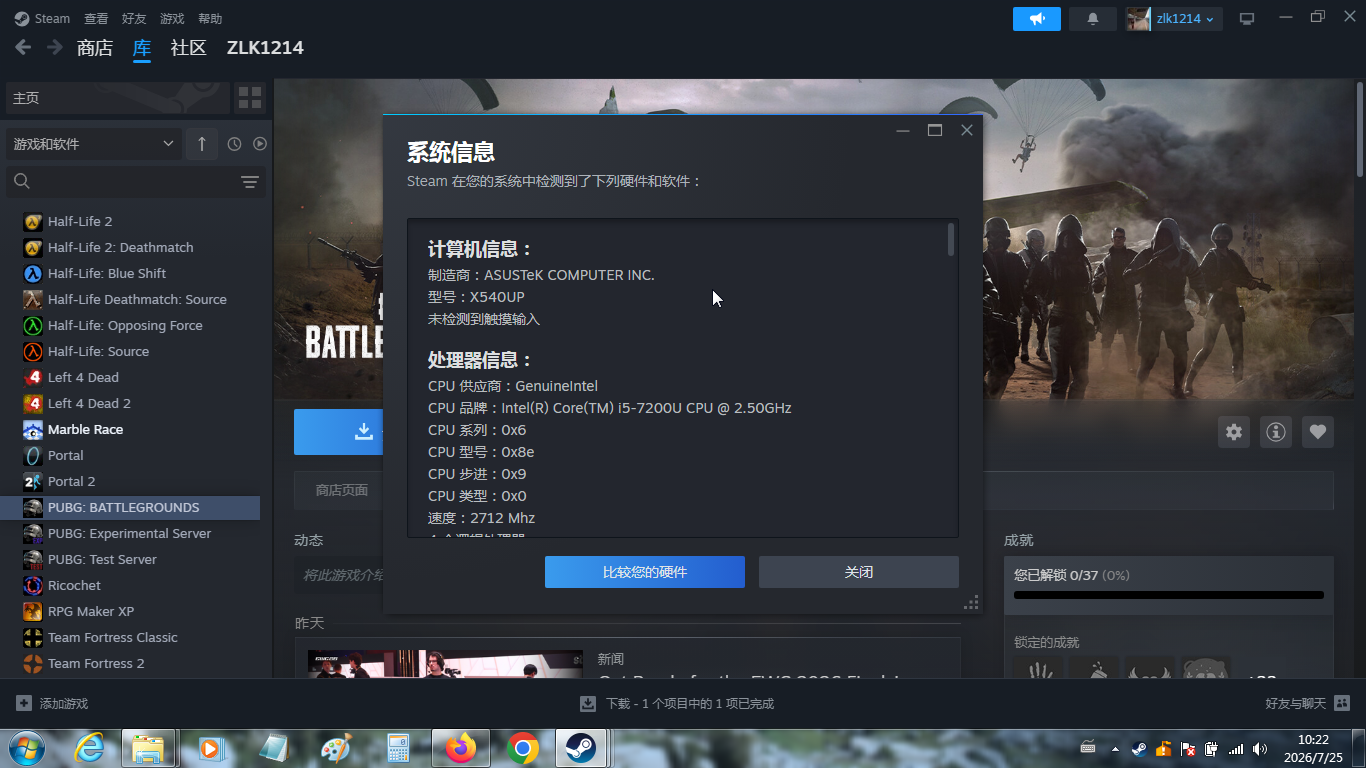
Task: Open Google Chrome from the taskbar
Action: pyautogui.click(x=522, y=748)
